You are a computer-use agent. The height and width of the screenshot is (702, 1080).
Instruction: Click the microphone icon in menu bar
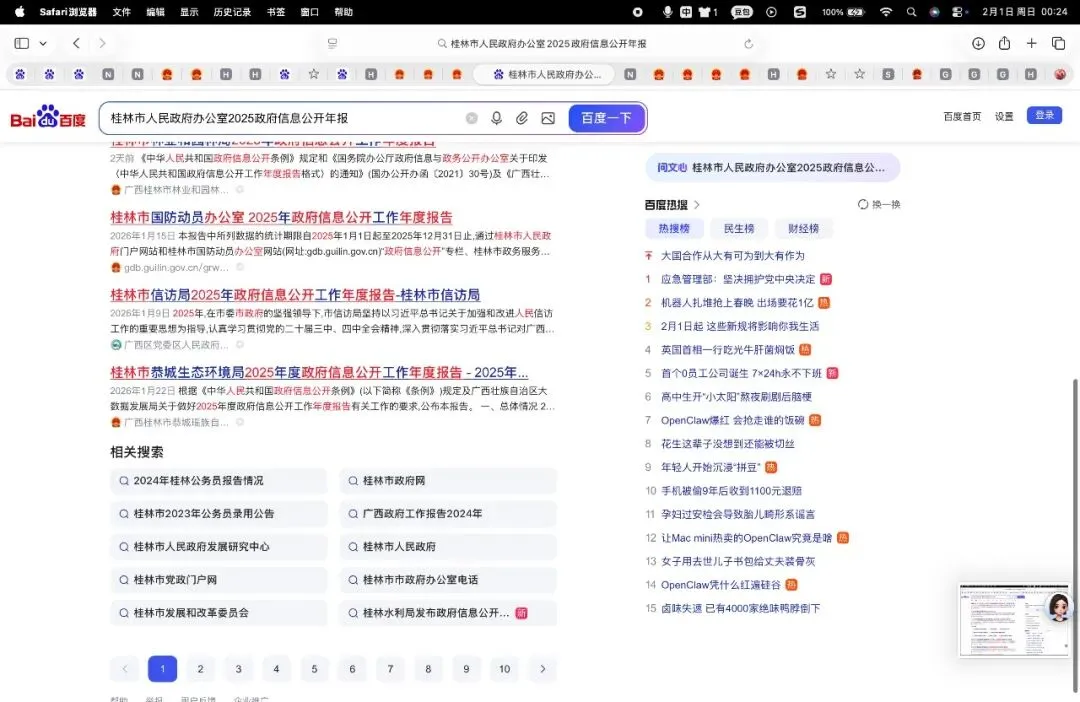tap(667, 12)
